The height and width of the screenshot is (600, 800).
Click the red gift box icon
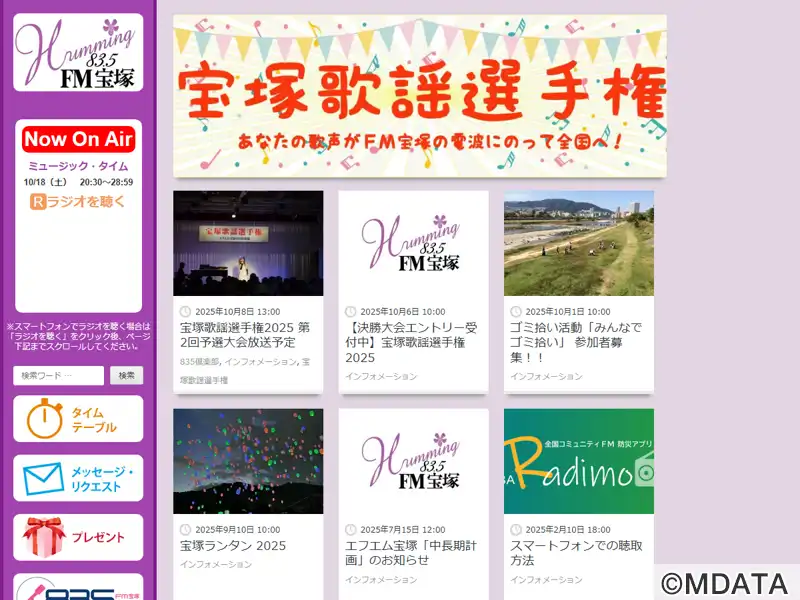pyautogui.click(x=44, y=537)
